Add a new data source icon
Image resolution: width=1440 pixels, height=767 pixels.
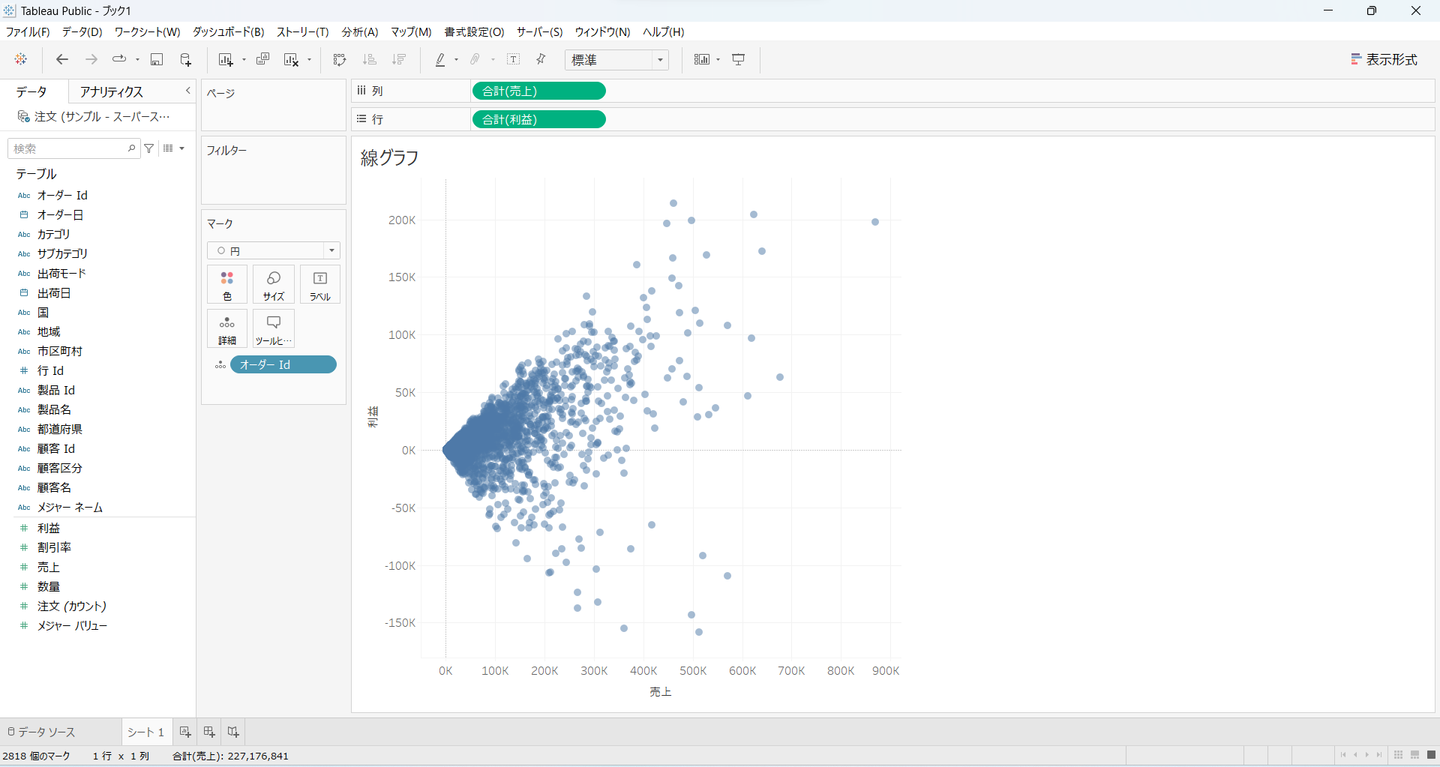[x=186, y=60]
